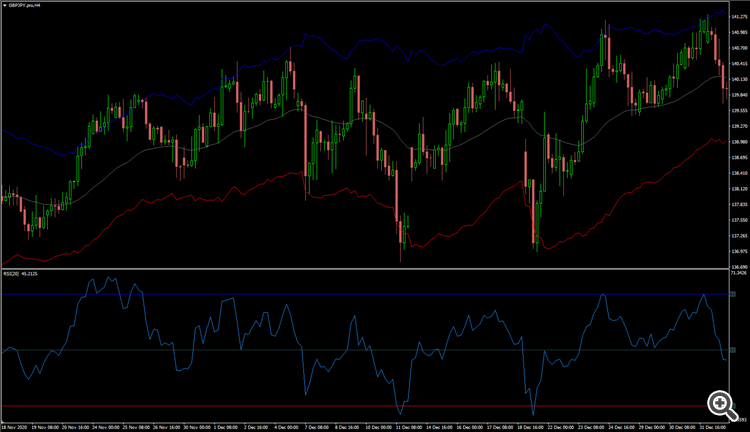The width and height of the screenshot is (750, 432).
Task: Click the 8 Dec 16:00 time label
Action: pos(347,427)
